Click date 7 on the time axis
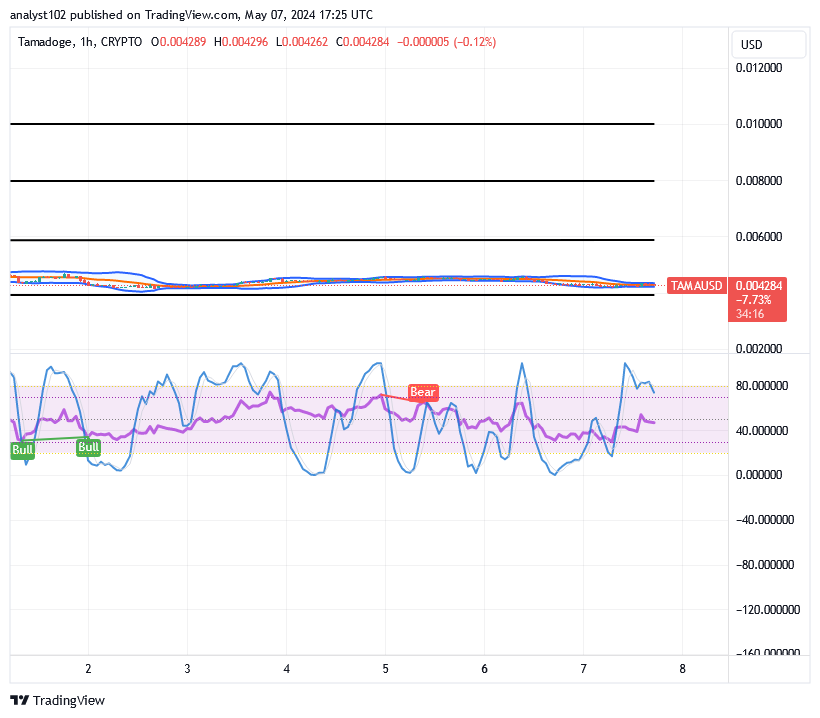This screenshot has height=718, width=820. 584,669
